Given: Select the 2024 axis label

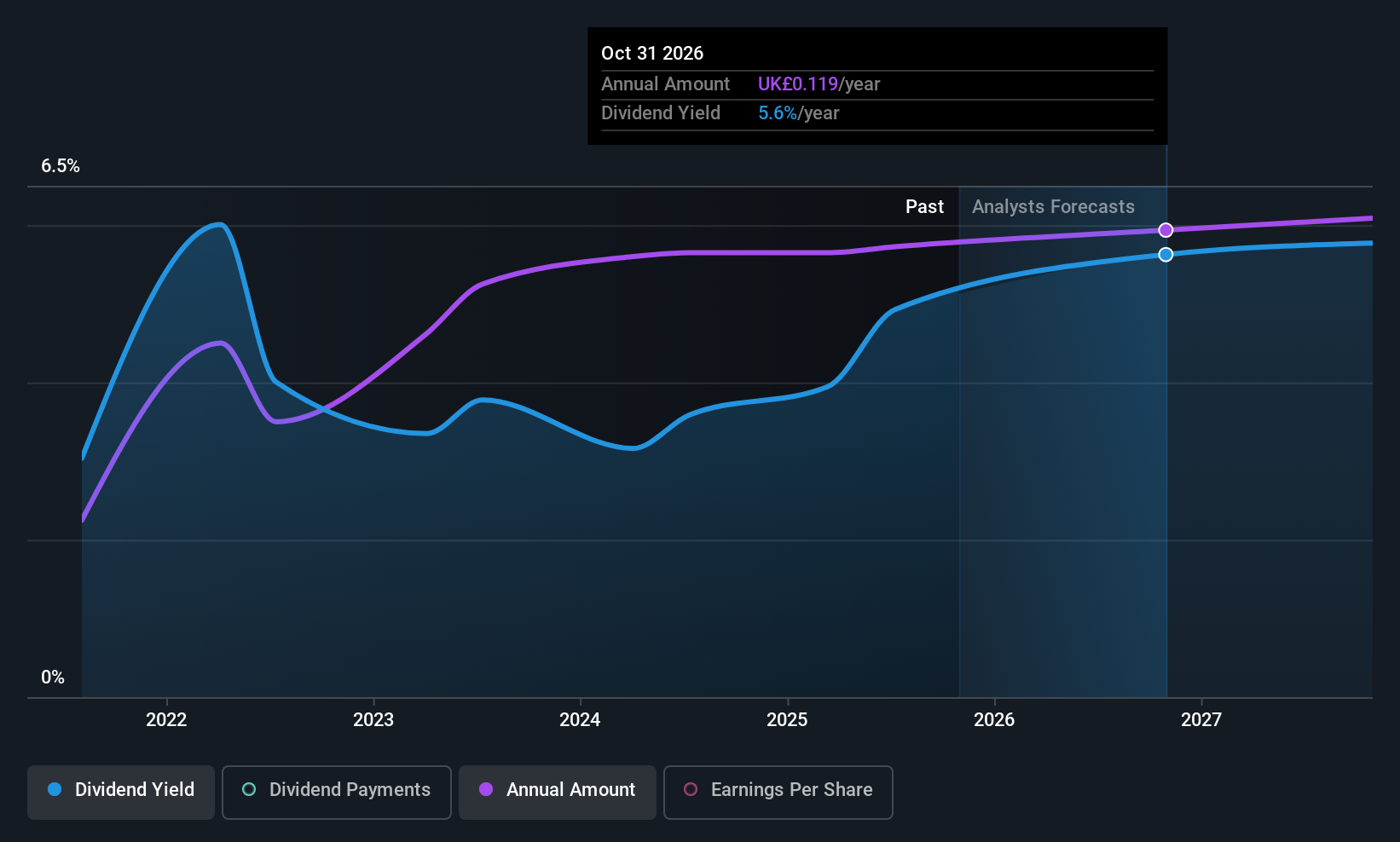Looking at the screenshot, I should pos(580,719).
